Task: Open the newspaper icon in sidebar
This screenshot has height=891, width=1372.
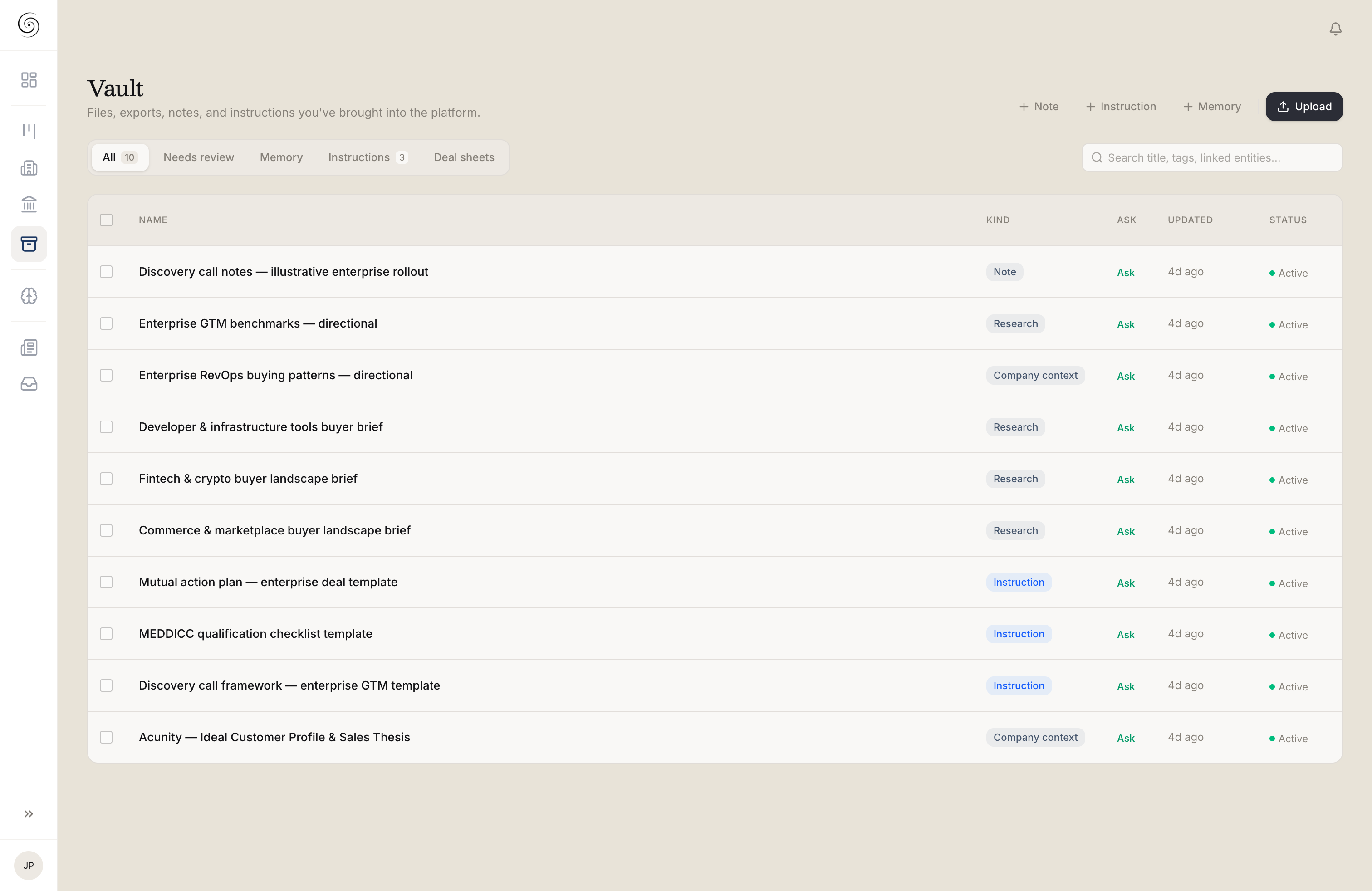Action: pos(29,348)
